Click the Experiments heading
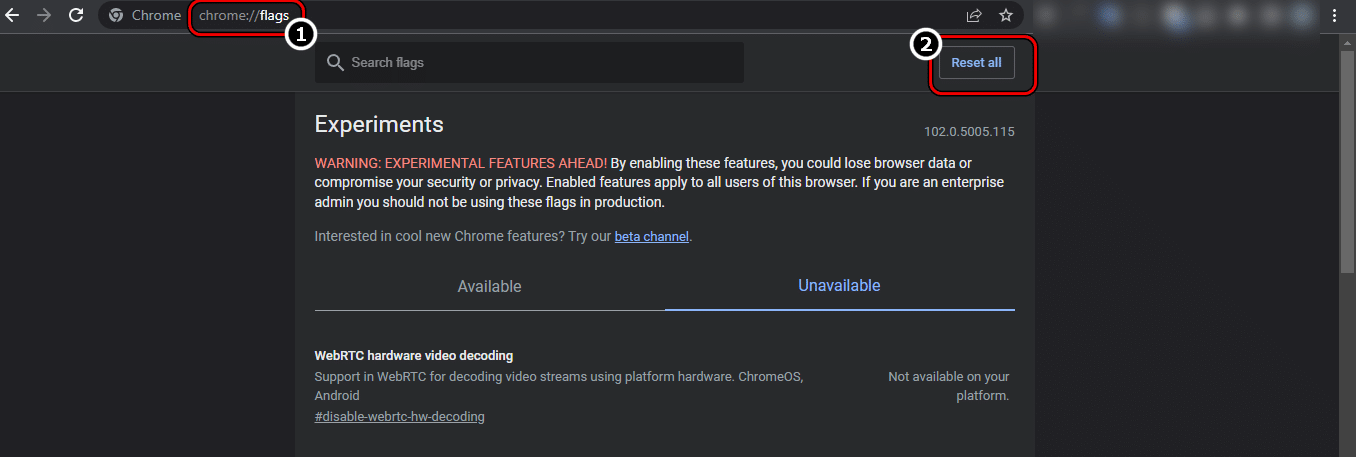This screenshot has height=457, width=1356. tap(379, 124)
